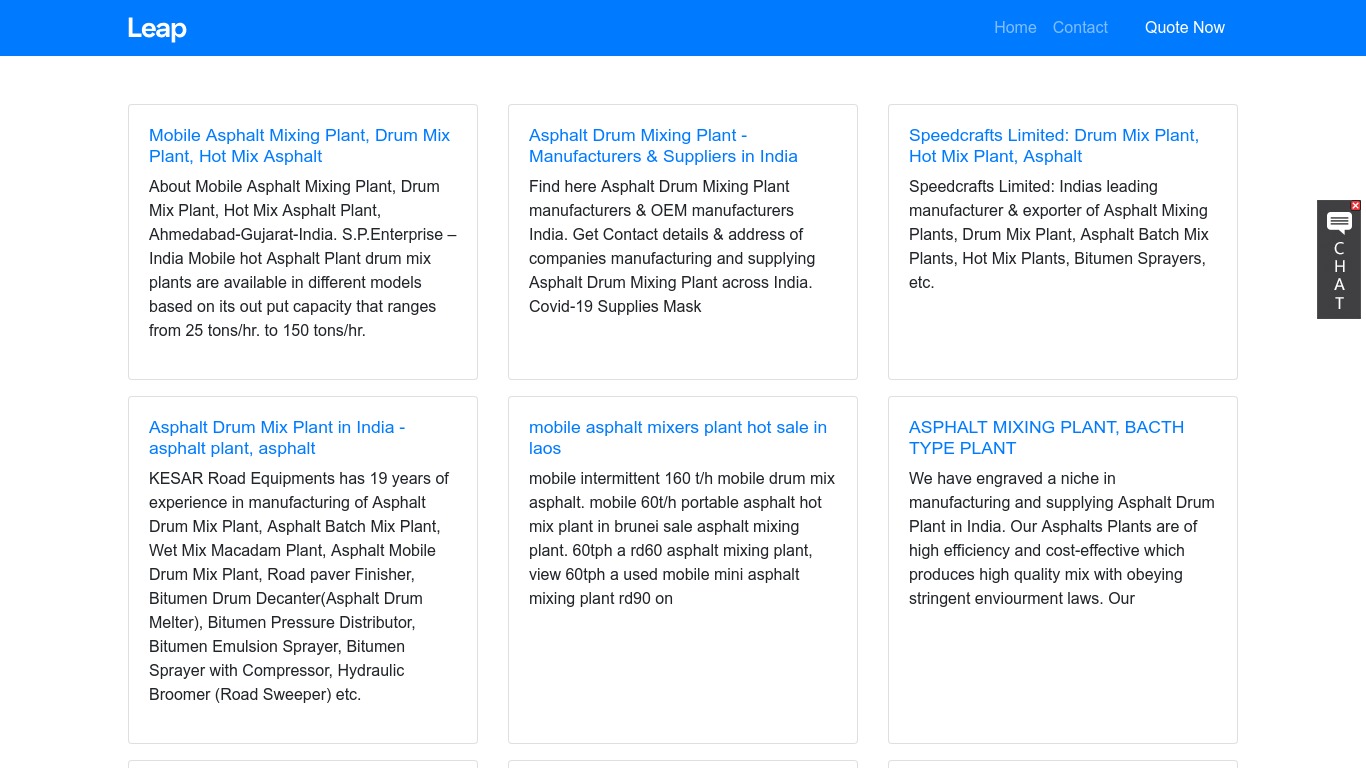Screen dimensions: 1366x768
Task: Open mobile asphalt mixers plant laos link
Action: pos(677,438)
